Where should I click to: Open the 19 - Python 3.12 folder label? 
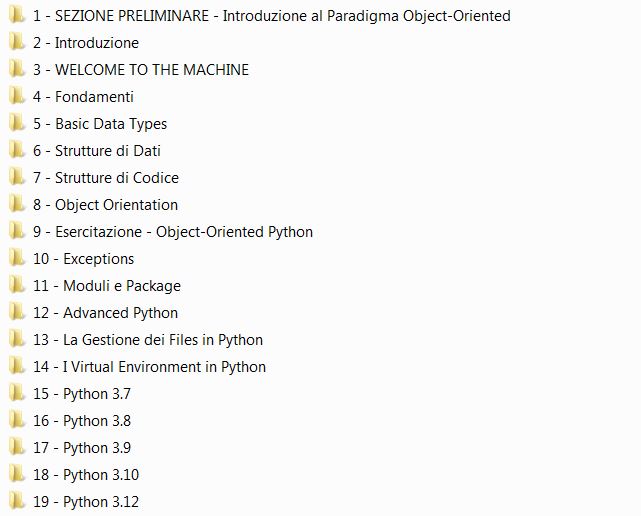[x=85, y=502]
